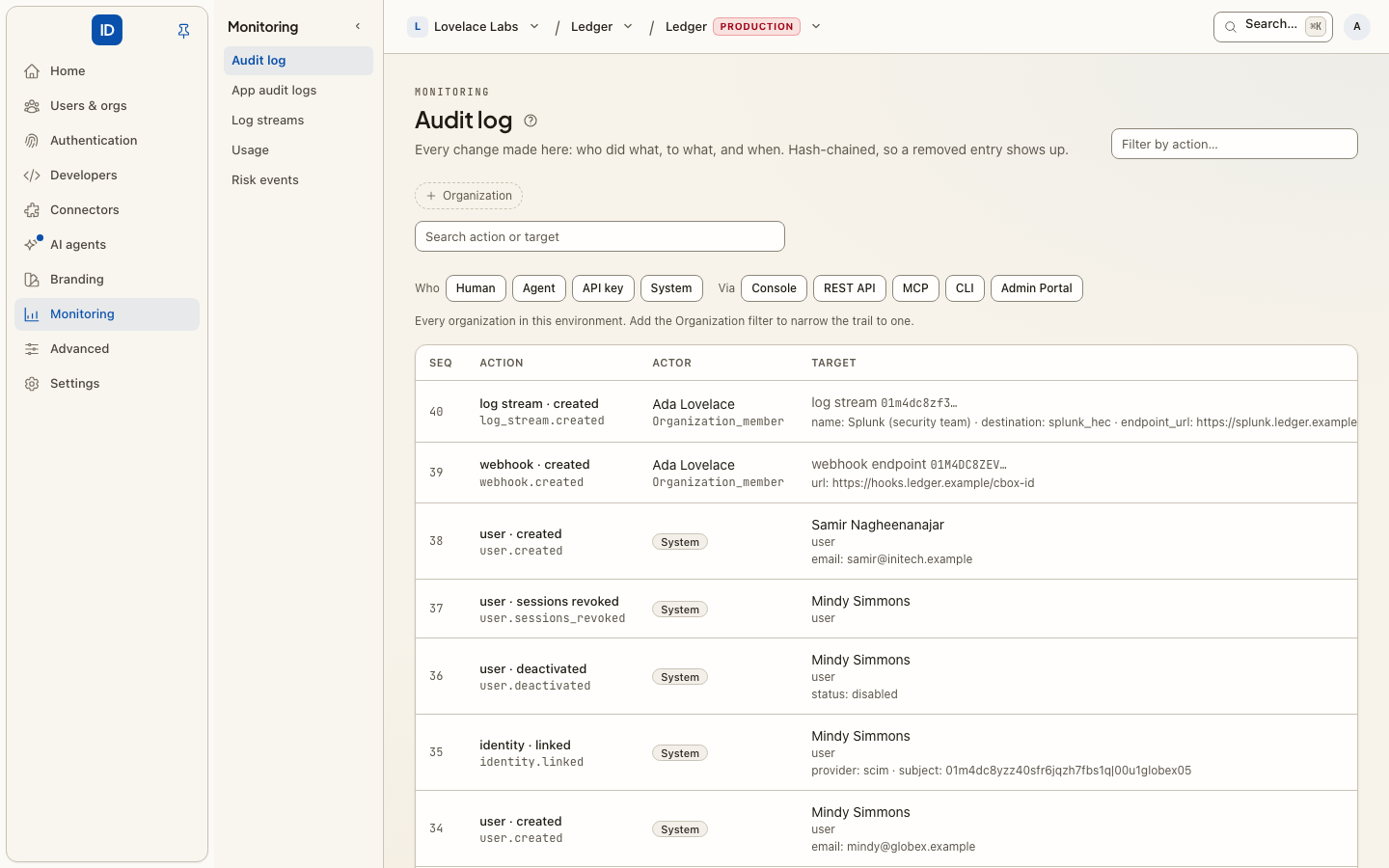Click the Users & orgs people icon
1389x868 pixels.
32,106
